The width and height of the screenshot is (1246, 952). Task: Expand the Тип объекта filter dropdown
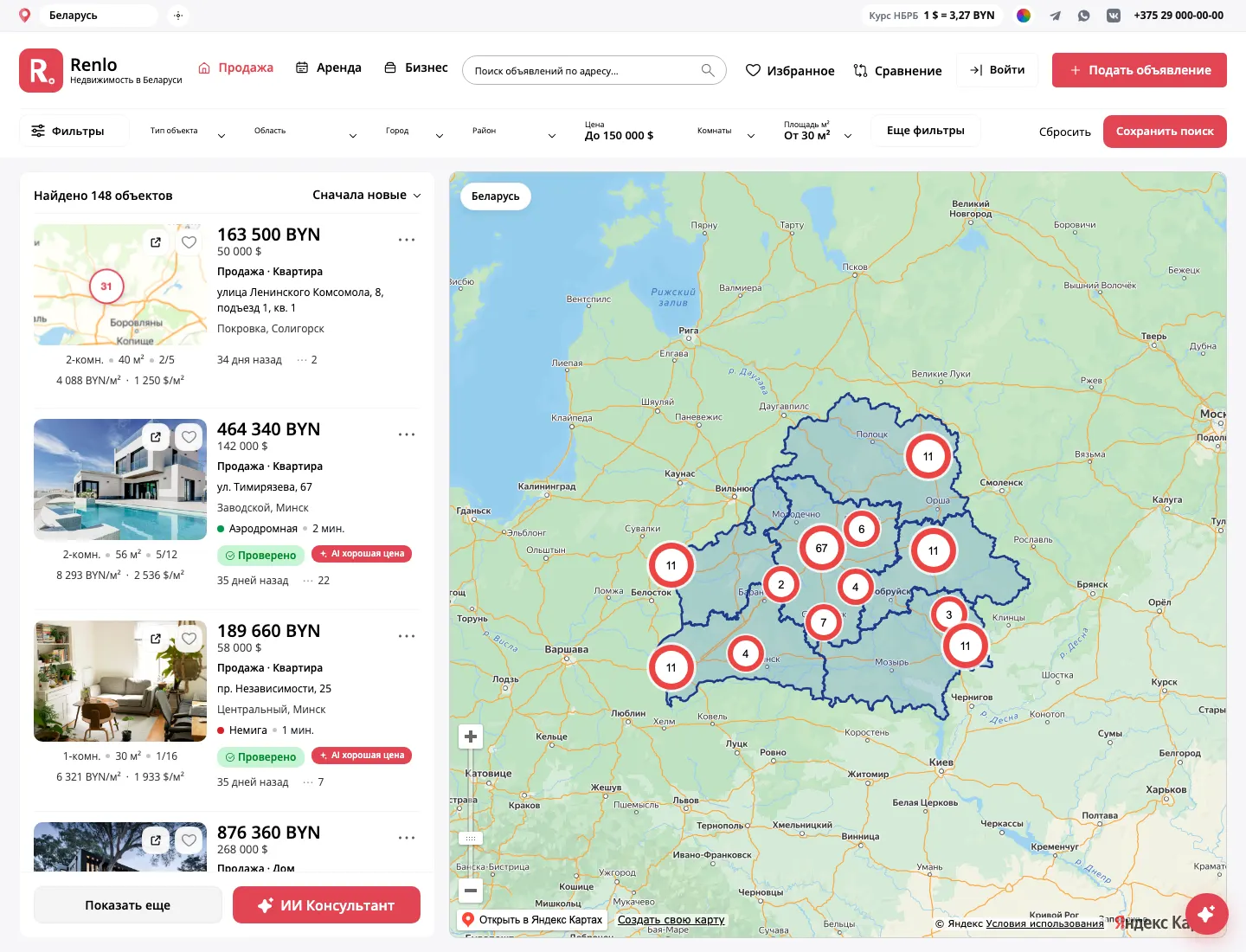[188, 132]
